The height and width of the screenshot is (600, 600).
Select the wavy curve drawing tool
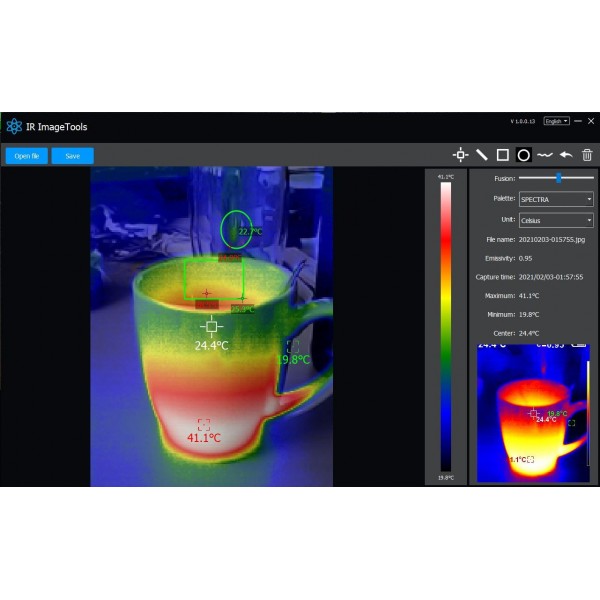545,155
